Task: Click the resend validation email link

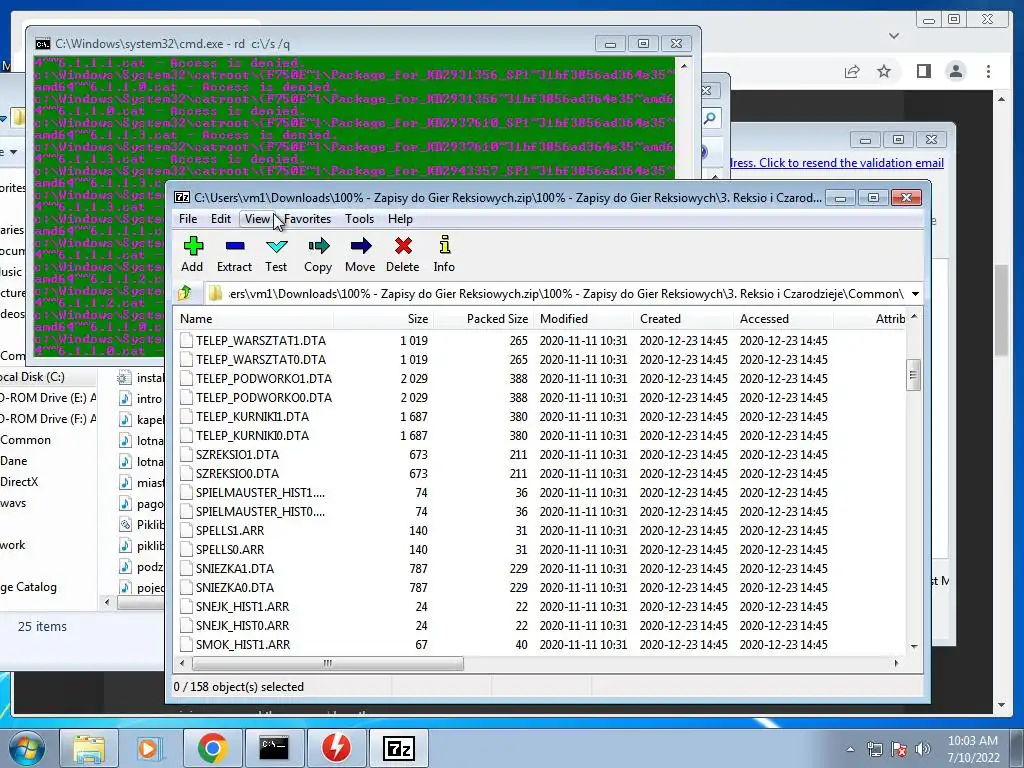Action: point(837,163)
